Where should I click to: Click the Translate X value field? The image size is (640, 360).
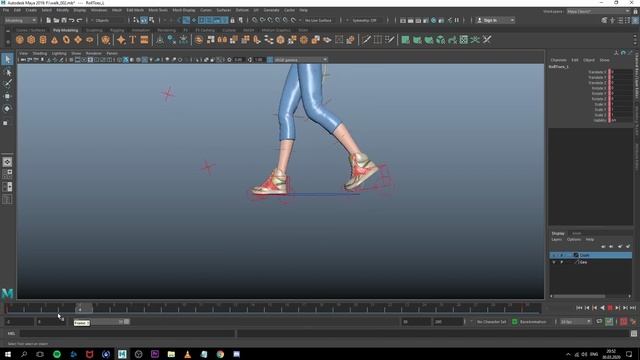tap(621, 72)
